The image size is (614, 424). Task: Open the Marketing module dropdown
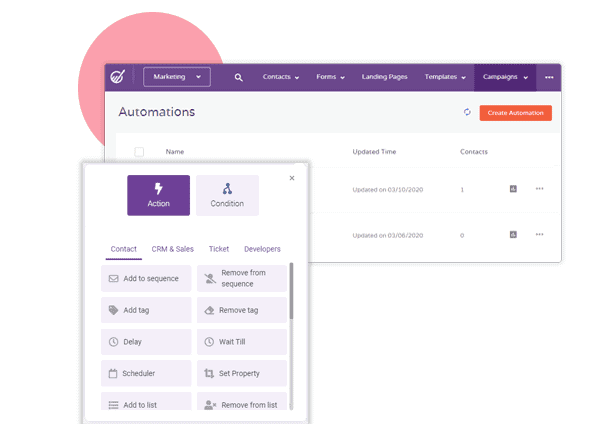(x=177, y=77)
